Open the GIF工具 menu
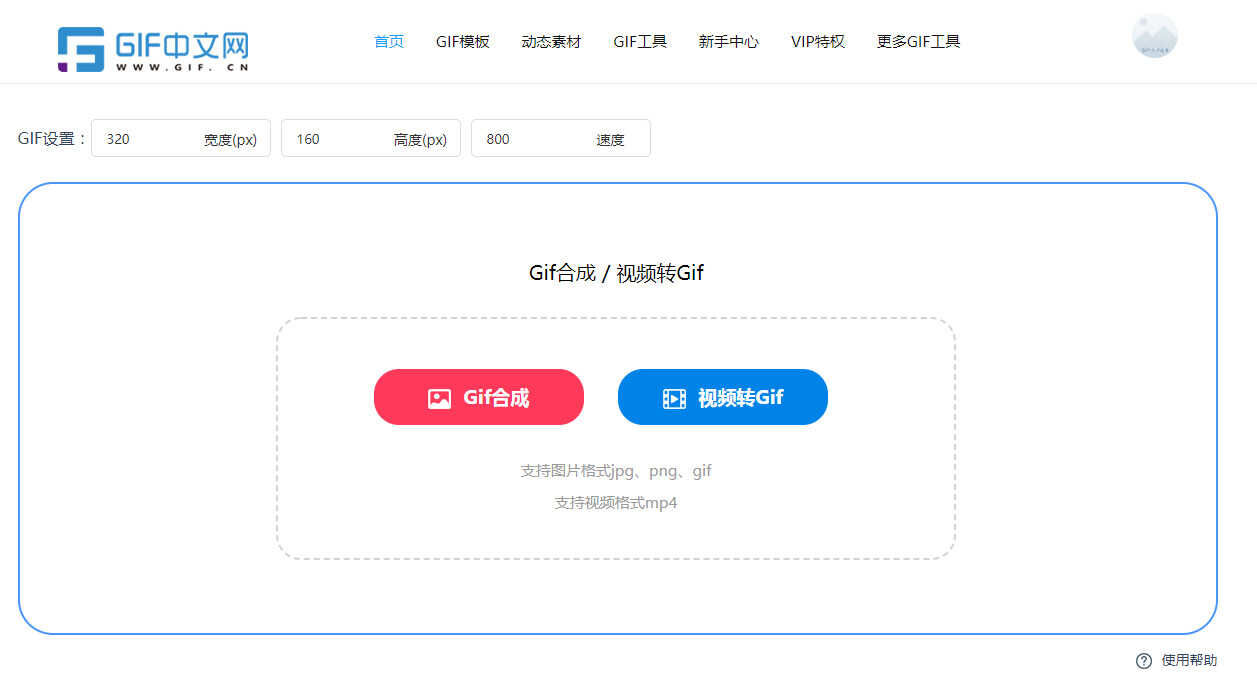Viewport: 1257px width, 691px height. point(640,42)
